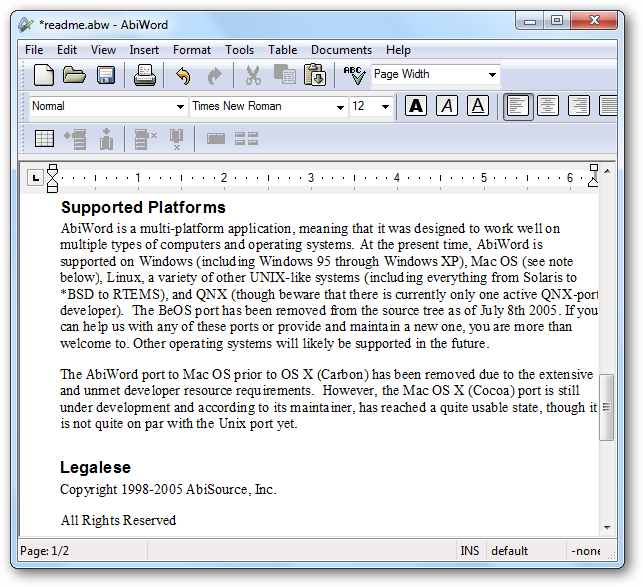Select right alignment

(579, 106)
